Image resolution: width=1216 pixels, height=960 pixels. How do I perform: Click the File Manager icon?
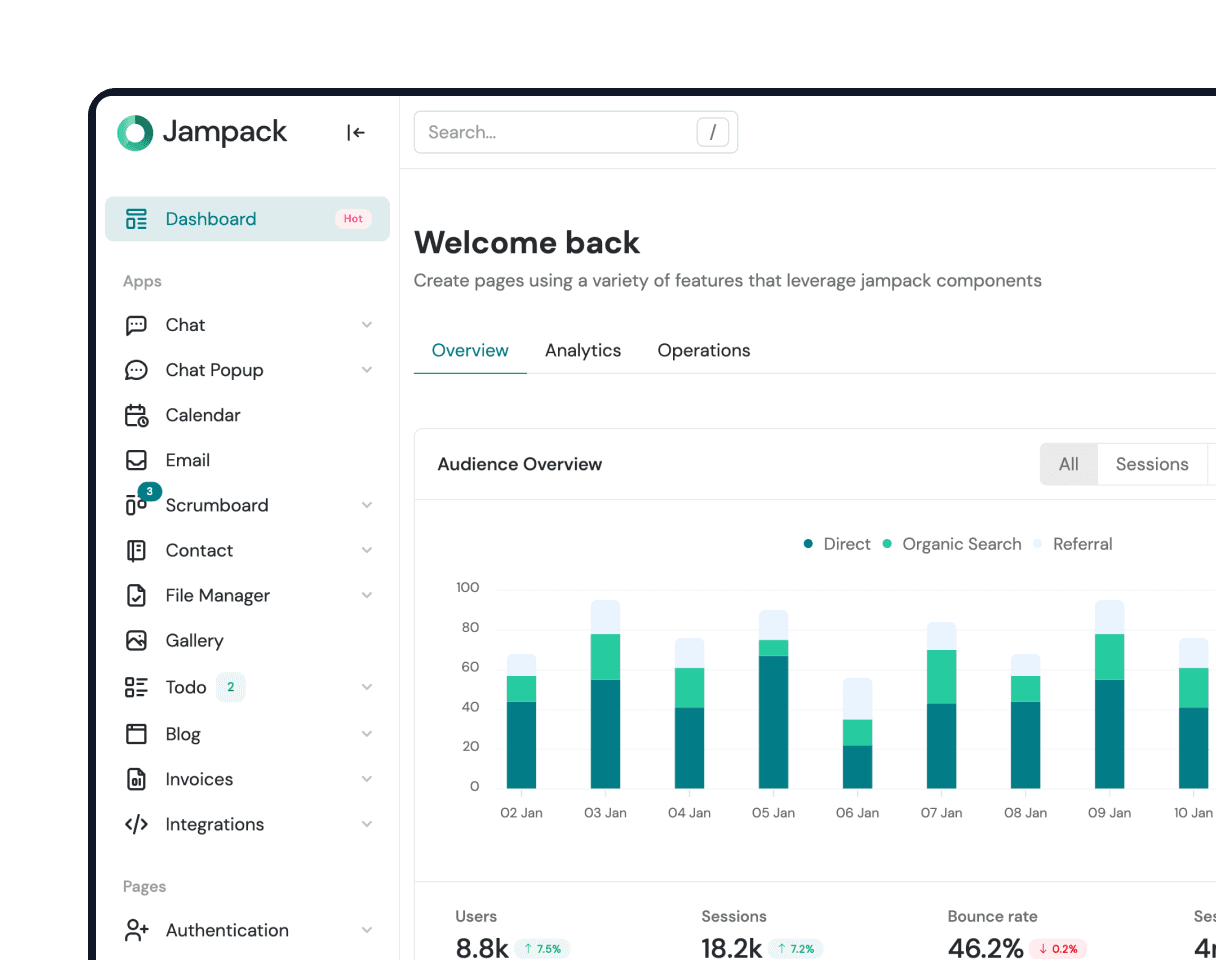pyautogui.click(x=136, y=595)
